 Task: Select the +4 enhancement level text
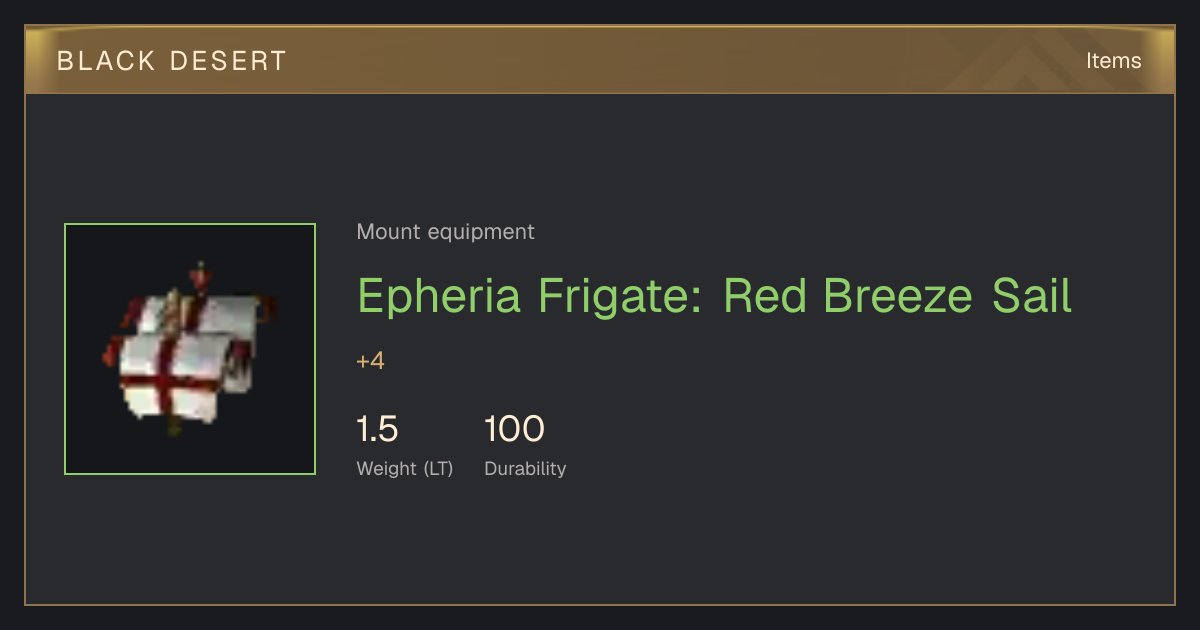click(370, 361)
